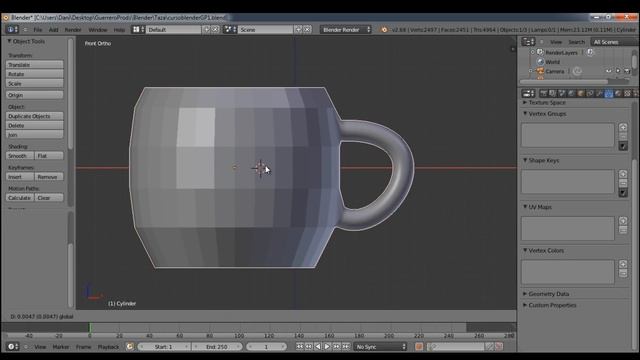Open the outliner editor type selector
The width and height of the screenshot is (640, 360).
tap(528, 42)
